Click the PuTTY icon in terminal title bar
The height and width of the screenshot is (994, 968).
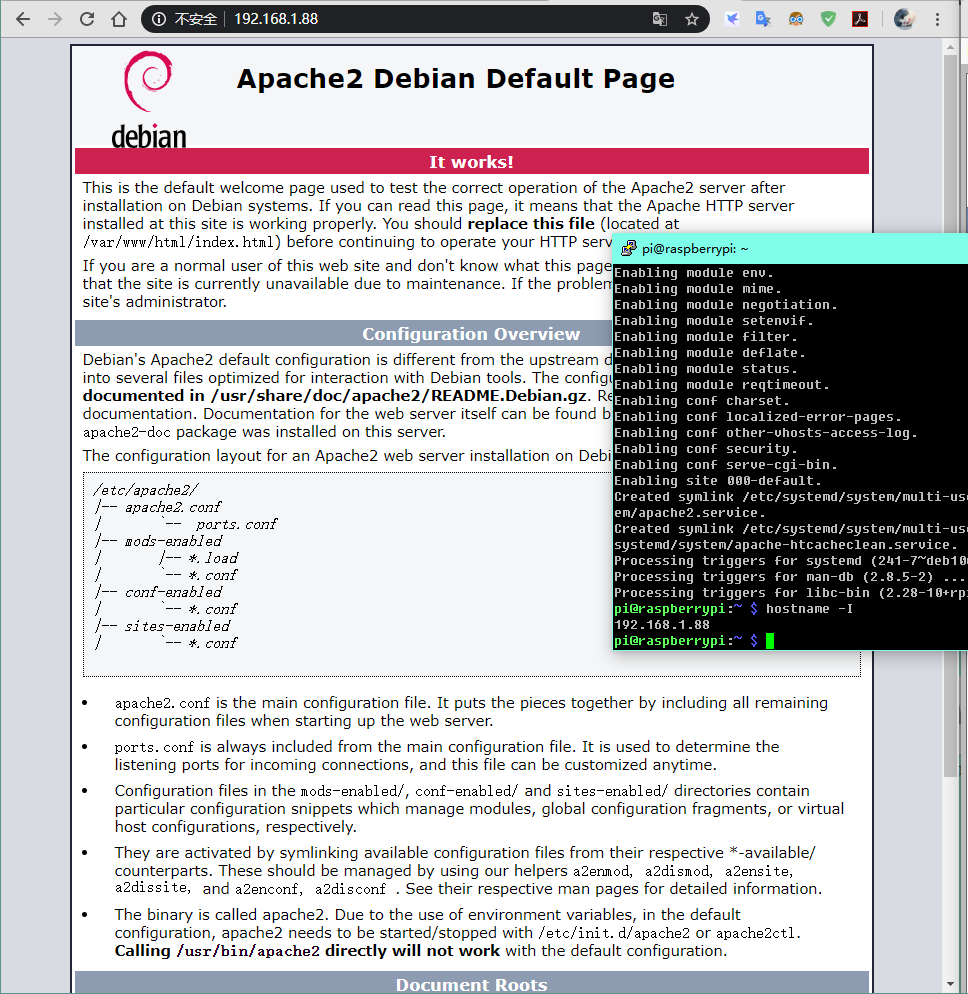[628, 248]
